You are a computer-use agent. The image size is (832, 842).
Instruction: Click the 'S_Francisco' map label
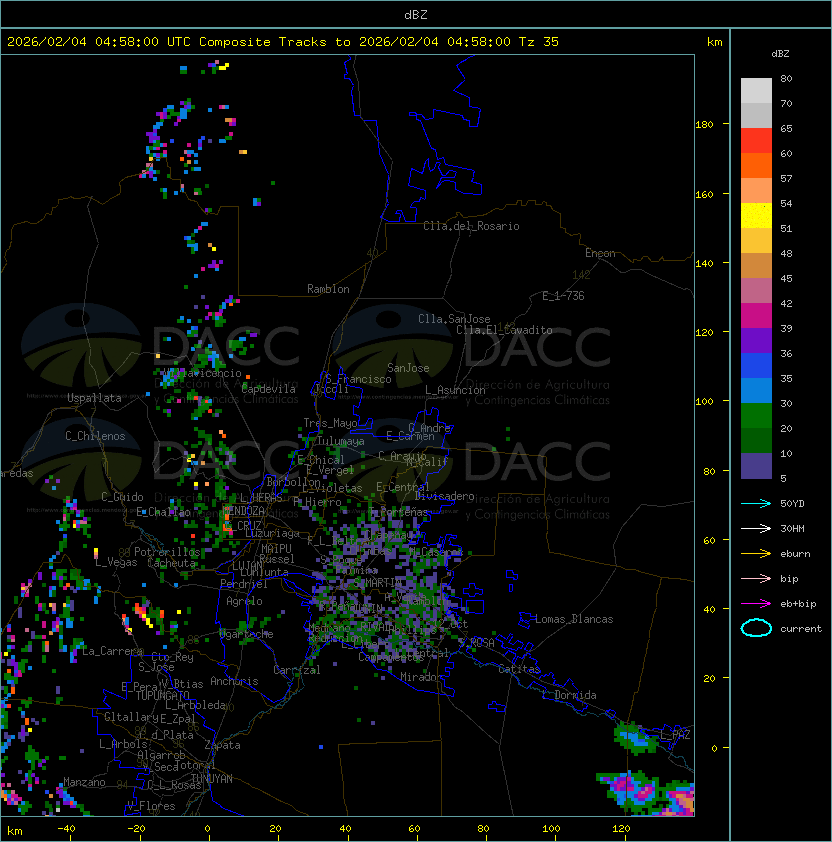[x=358, y=379]
